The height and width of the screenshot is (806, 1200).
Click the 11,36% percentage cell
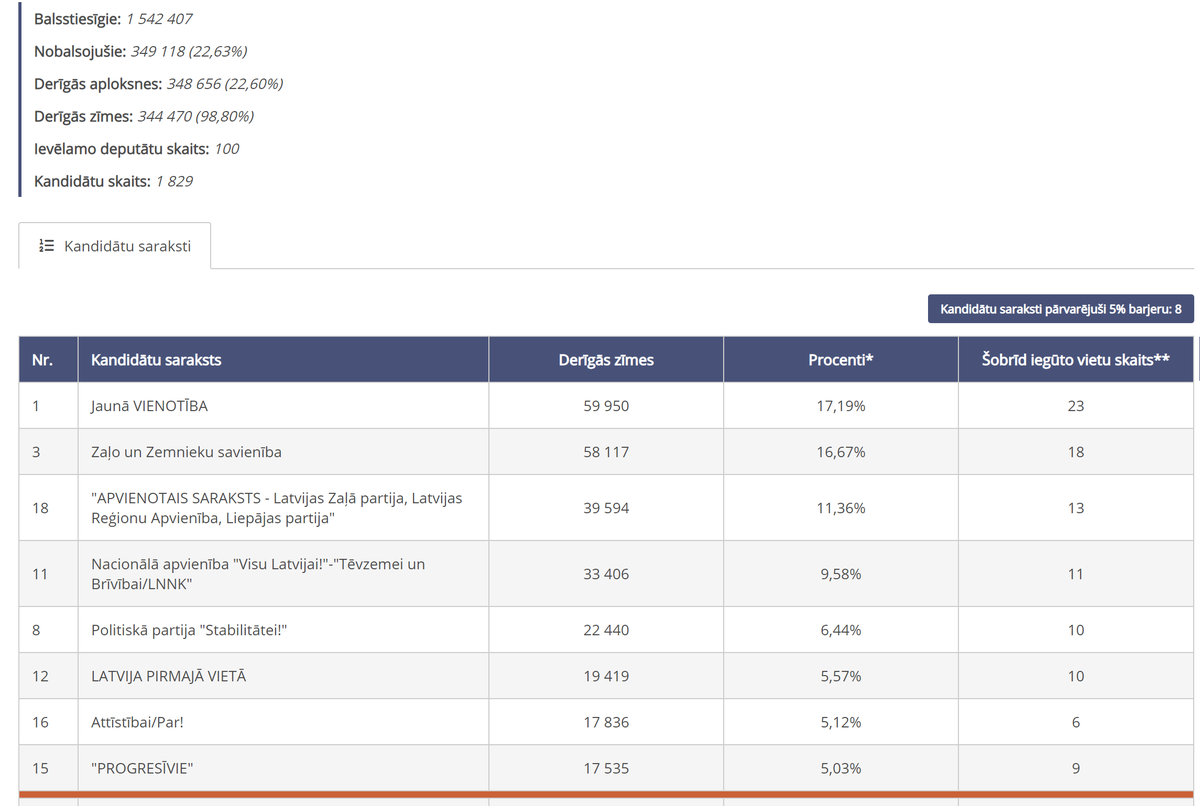coord(841,508)
